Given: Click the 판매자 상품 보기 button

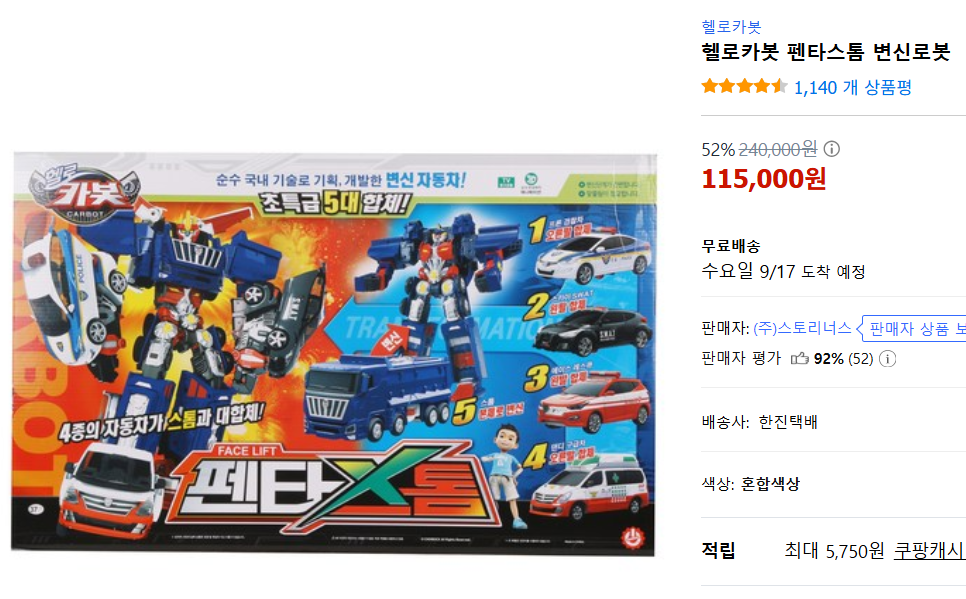Looking at the screenshot, I should [x=915, y=328].
